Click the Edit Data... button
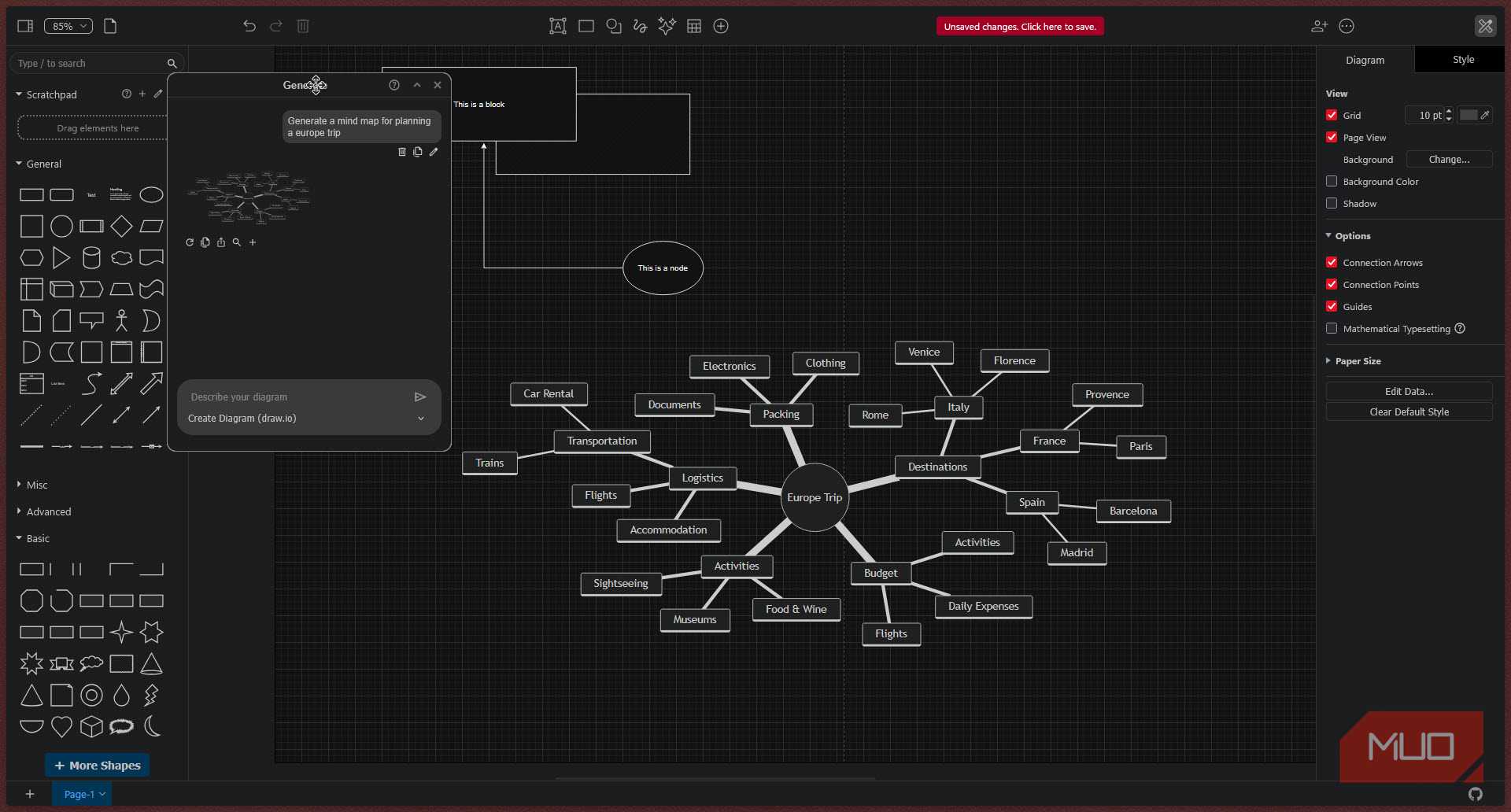 1409,391
